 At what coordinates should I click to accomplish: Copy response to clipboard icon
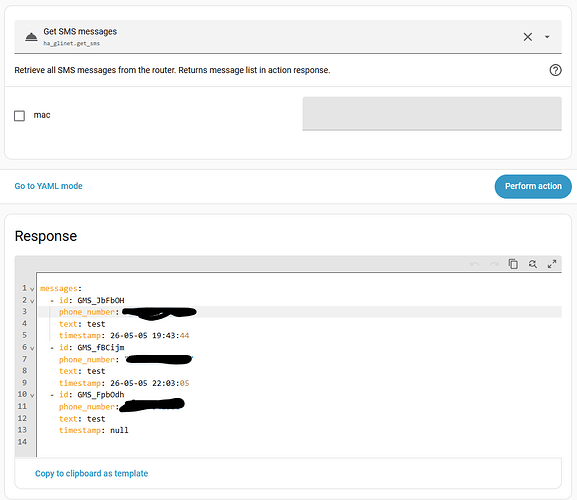(513, 264)
